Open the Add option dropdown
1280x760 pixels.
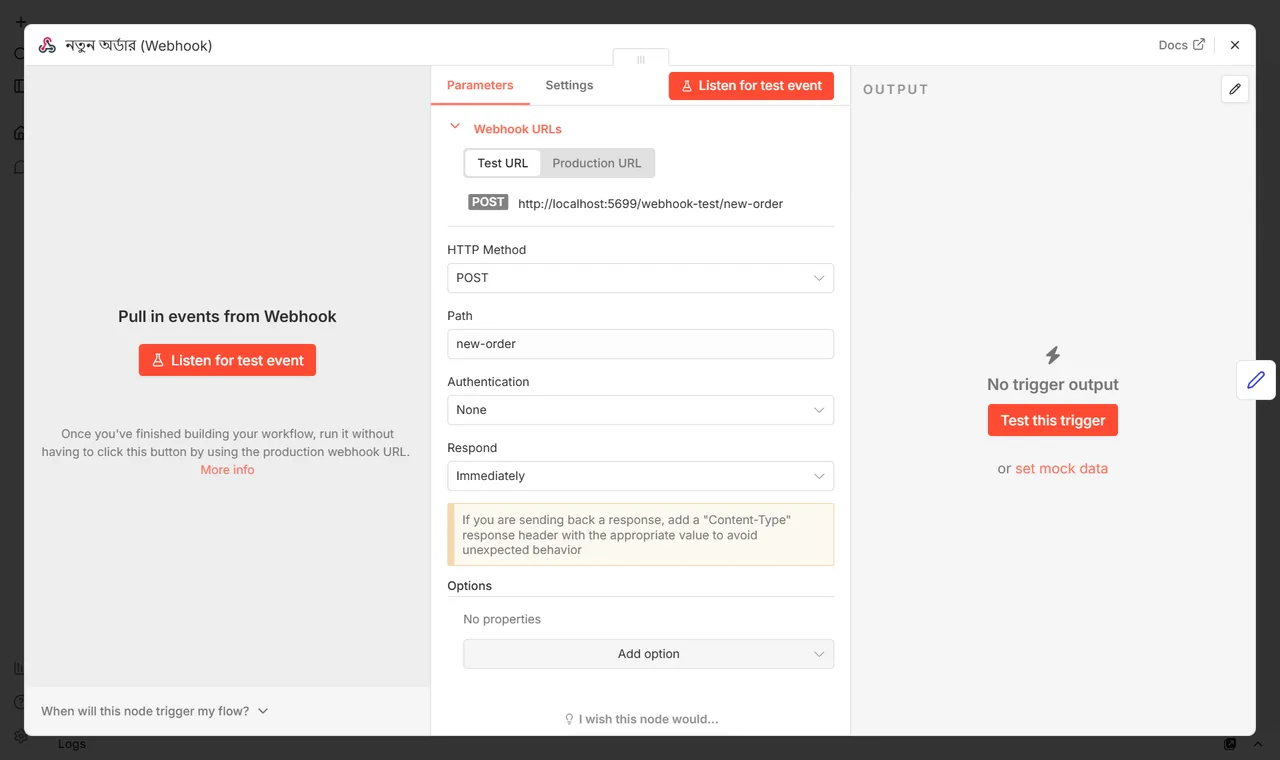click(x=648, y=654)
